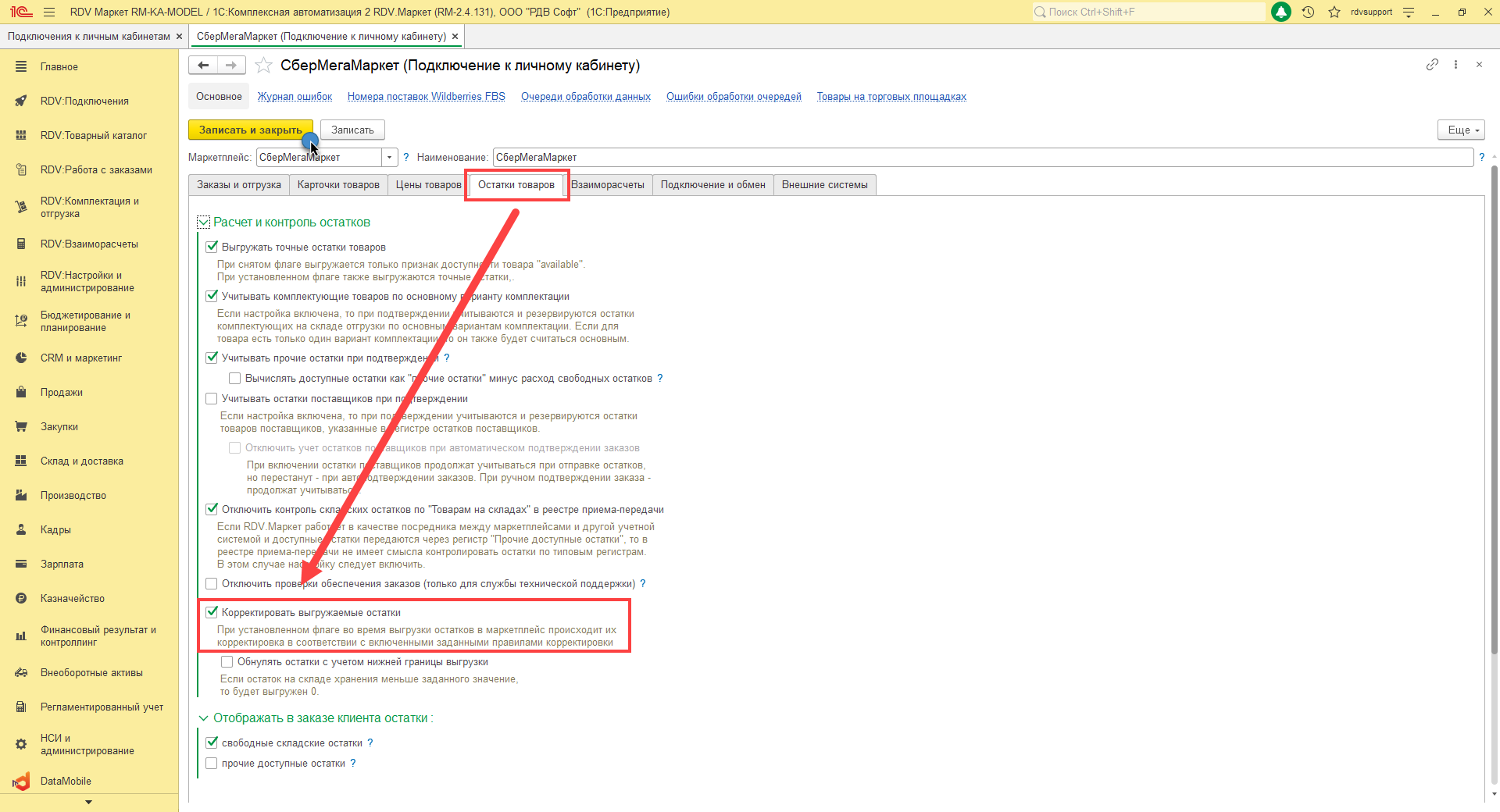Viewport: 1500px width, 812px height.
Task: Switch to 'Цены товаров' tab
Action: pos(428,185)
